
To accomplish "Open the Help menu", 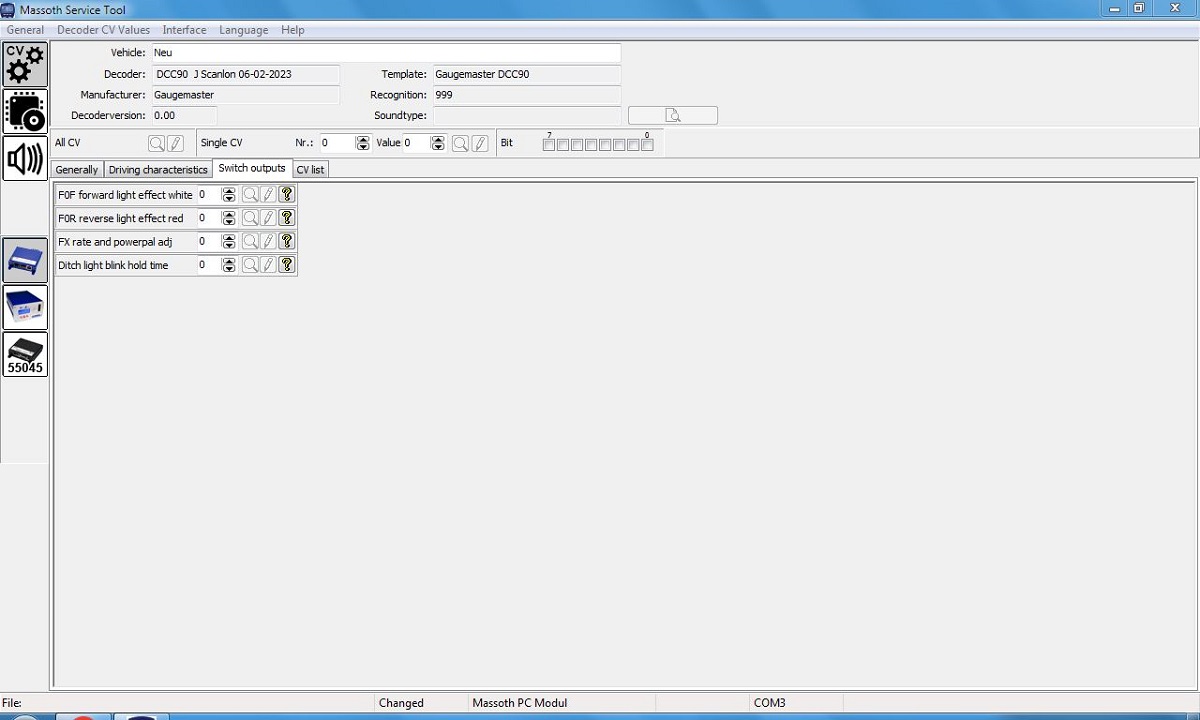I will tap(292, 30).
